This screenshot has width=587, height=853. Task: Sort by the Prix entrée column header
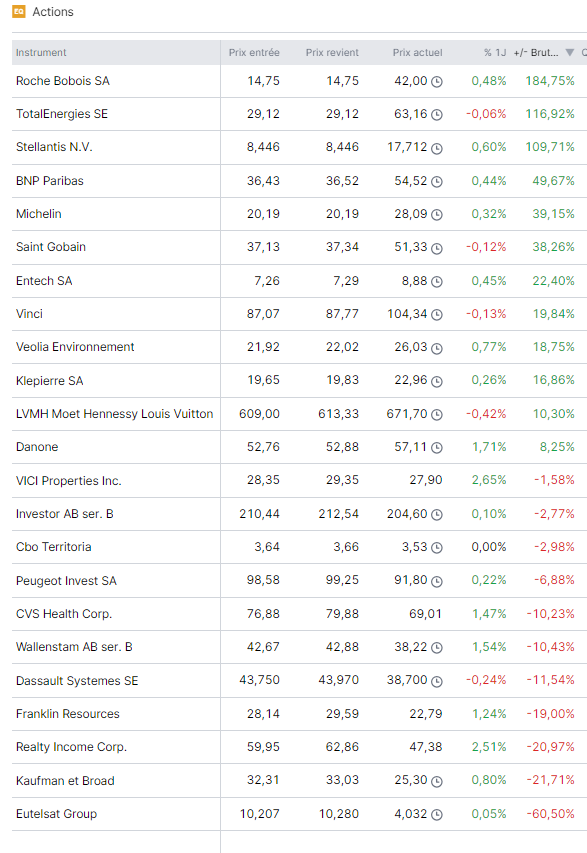[x=254, y=53]
